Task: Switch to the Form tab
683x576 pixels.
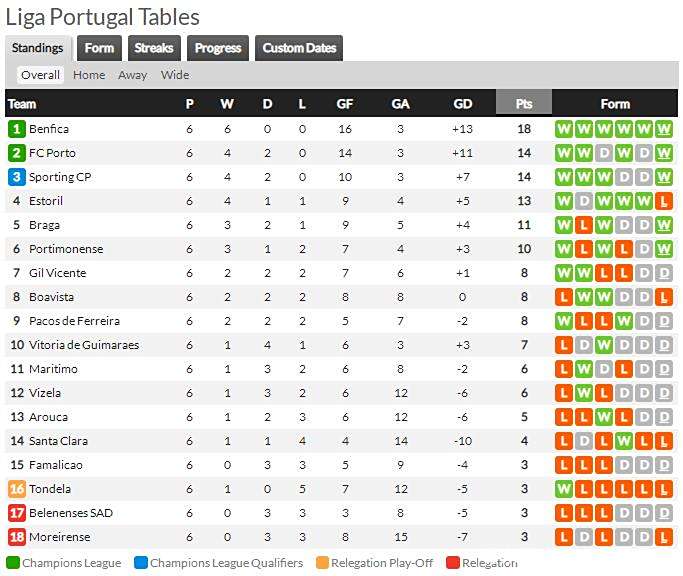Action: coord(99,48)
